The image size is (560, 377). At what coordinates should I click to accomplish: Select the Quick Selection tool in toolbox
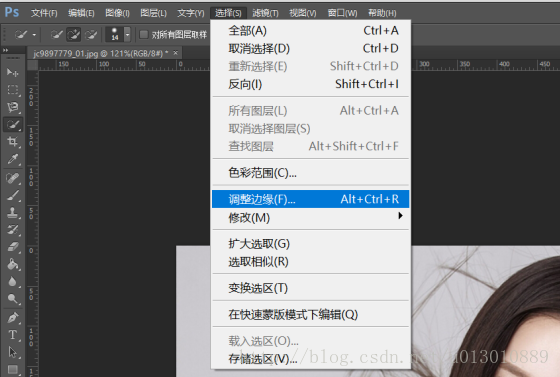pos(13,125)
